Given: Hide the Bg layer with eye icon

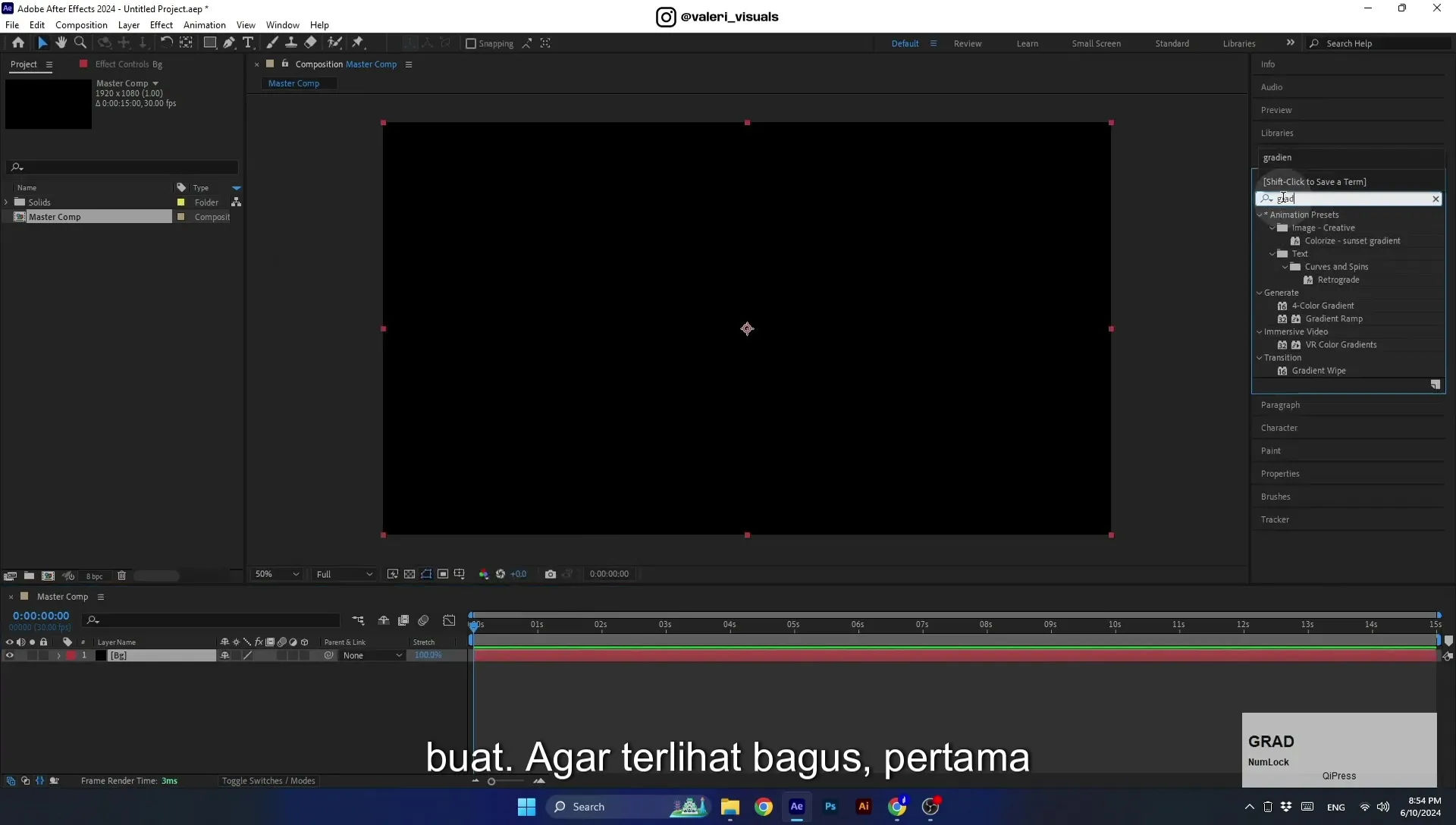Looking at the screenshot, I should tap(9, 656).
